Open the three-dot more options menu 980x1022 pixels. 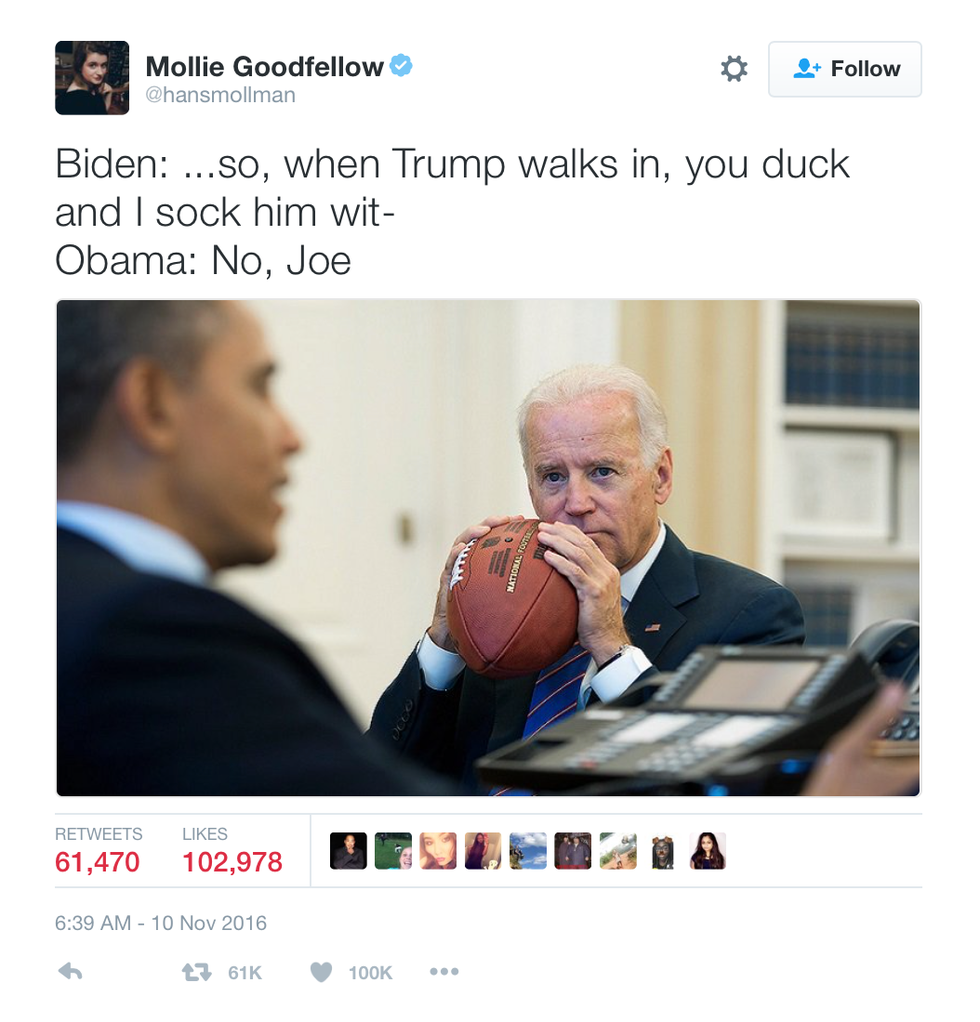point(444,972)
